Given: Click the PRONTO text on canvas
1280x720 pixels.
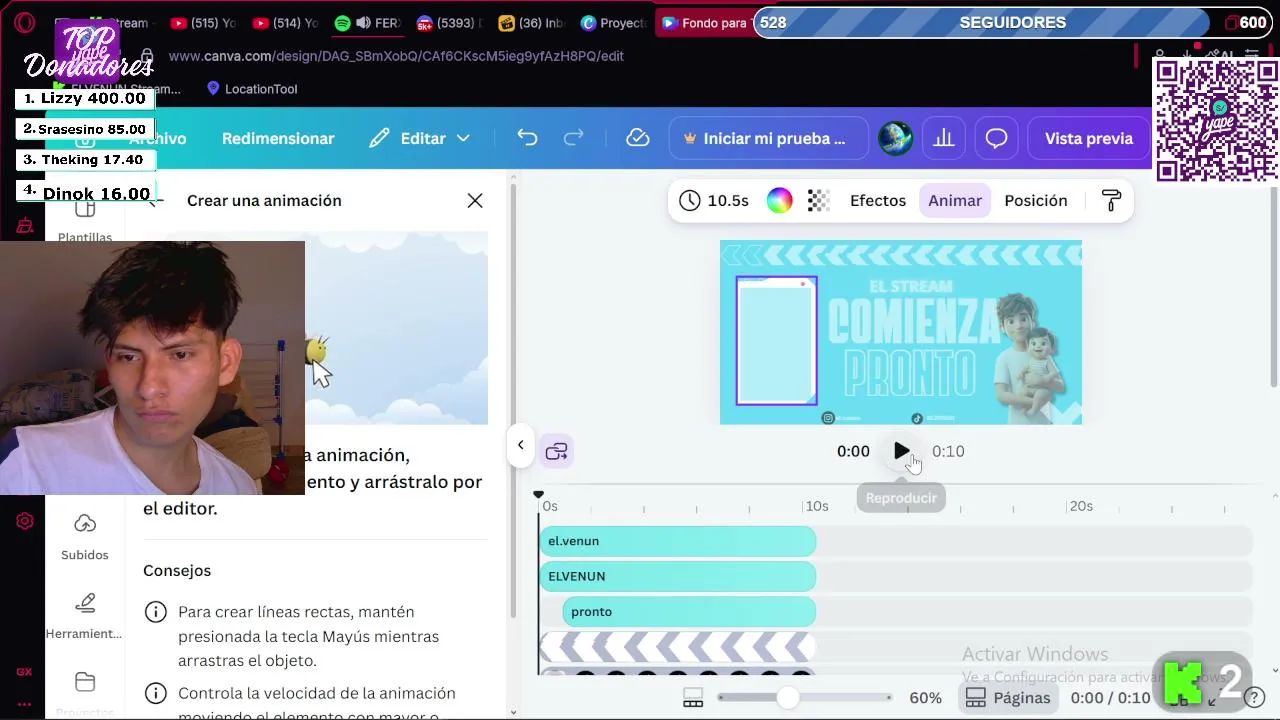Looking at the screenshot, I should pyautogui.click(x=910, y=373).
